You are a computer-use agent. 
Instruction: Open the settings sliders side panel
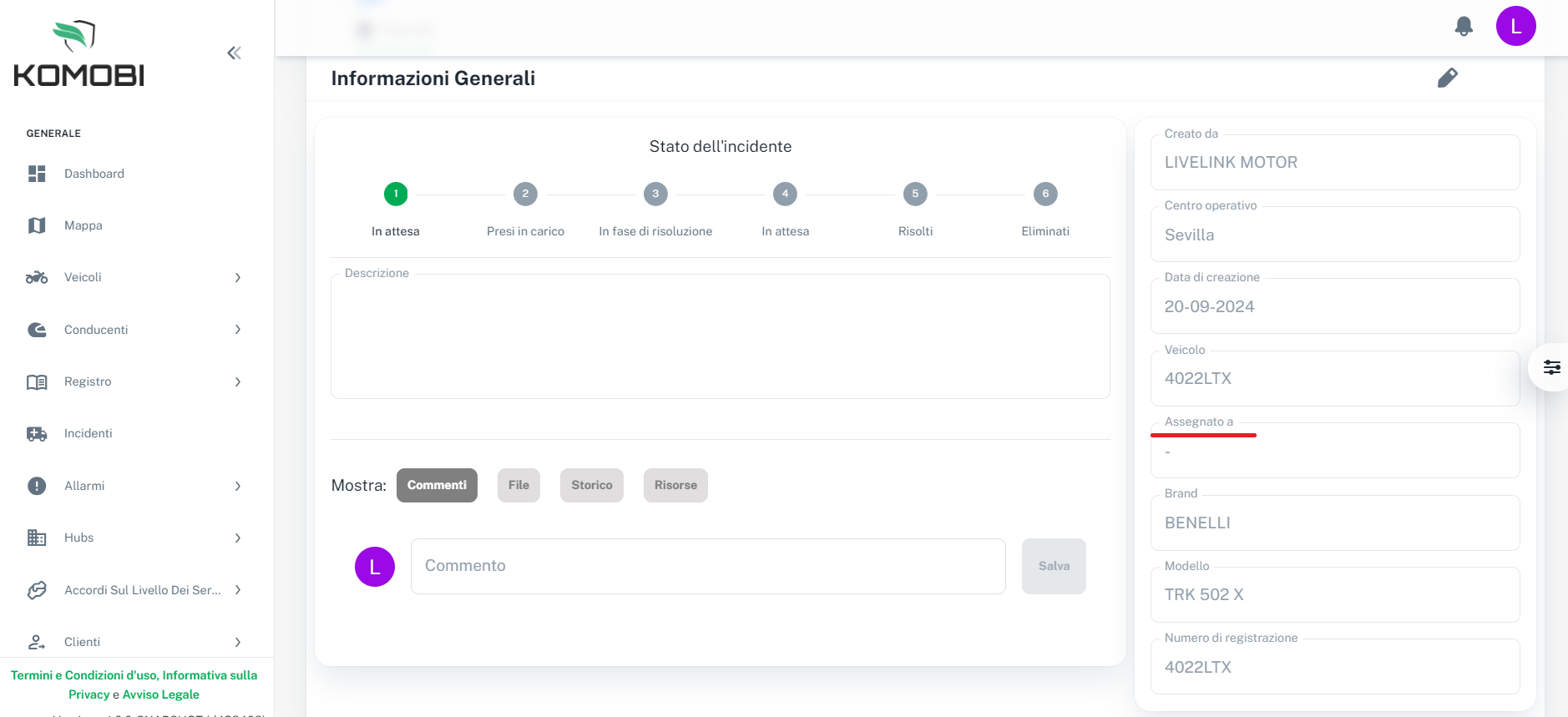coord(1551,367)
